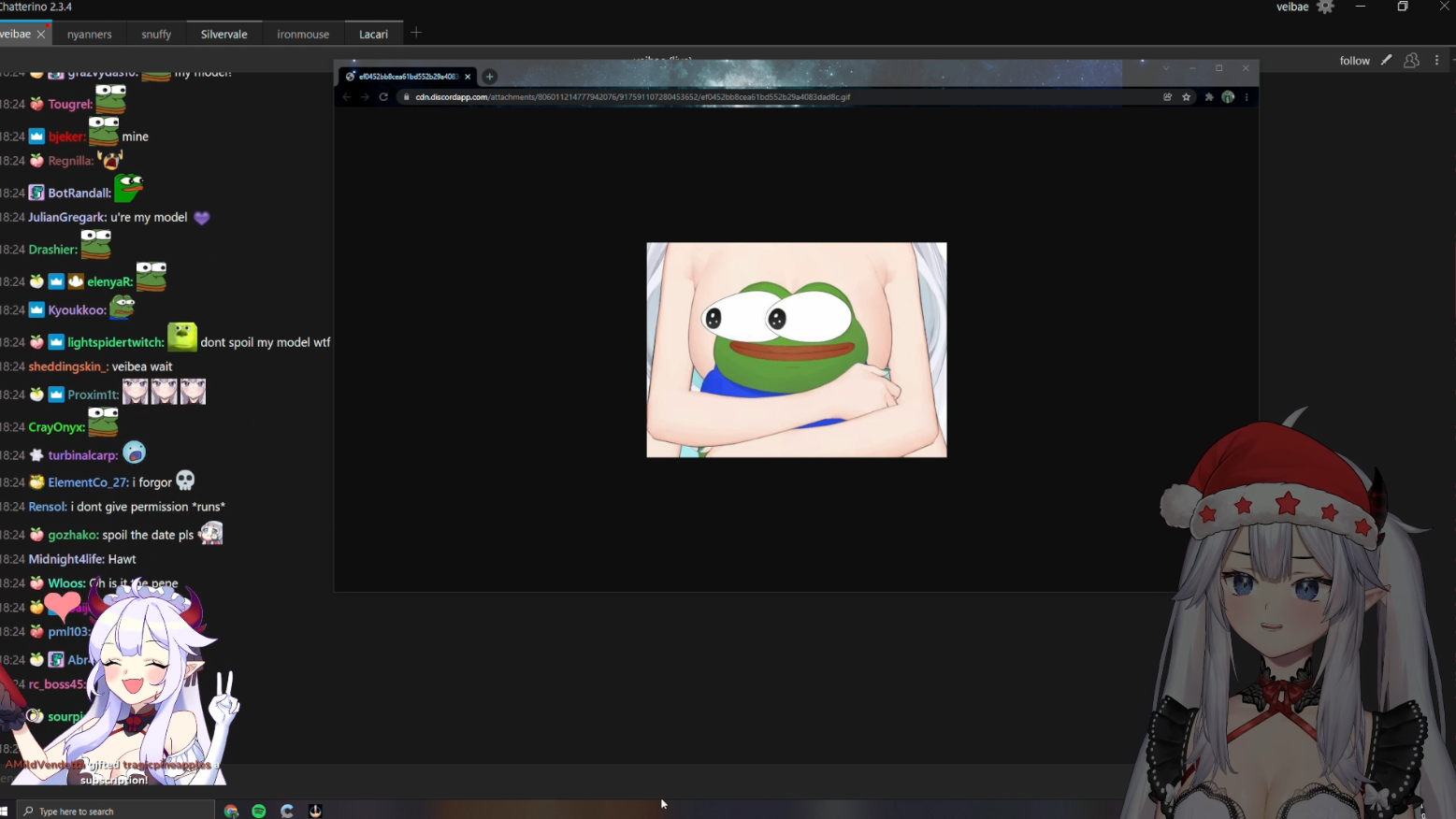
Task: Switch to the Lacari tab
Action: click(x=374, y=34)
